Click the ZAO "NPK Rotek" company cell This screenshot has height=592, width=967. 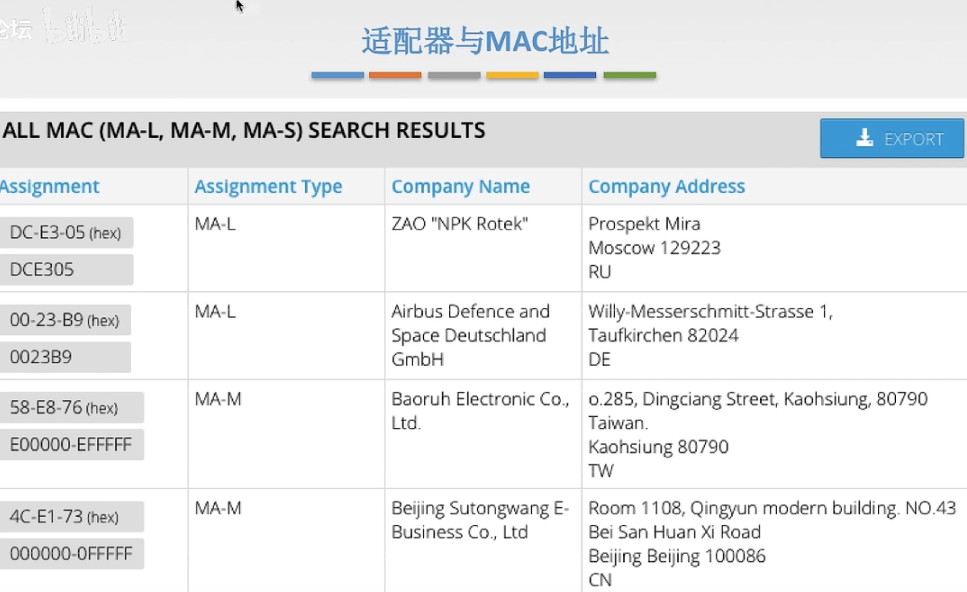[459, 224]
